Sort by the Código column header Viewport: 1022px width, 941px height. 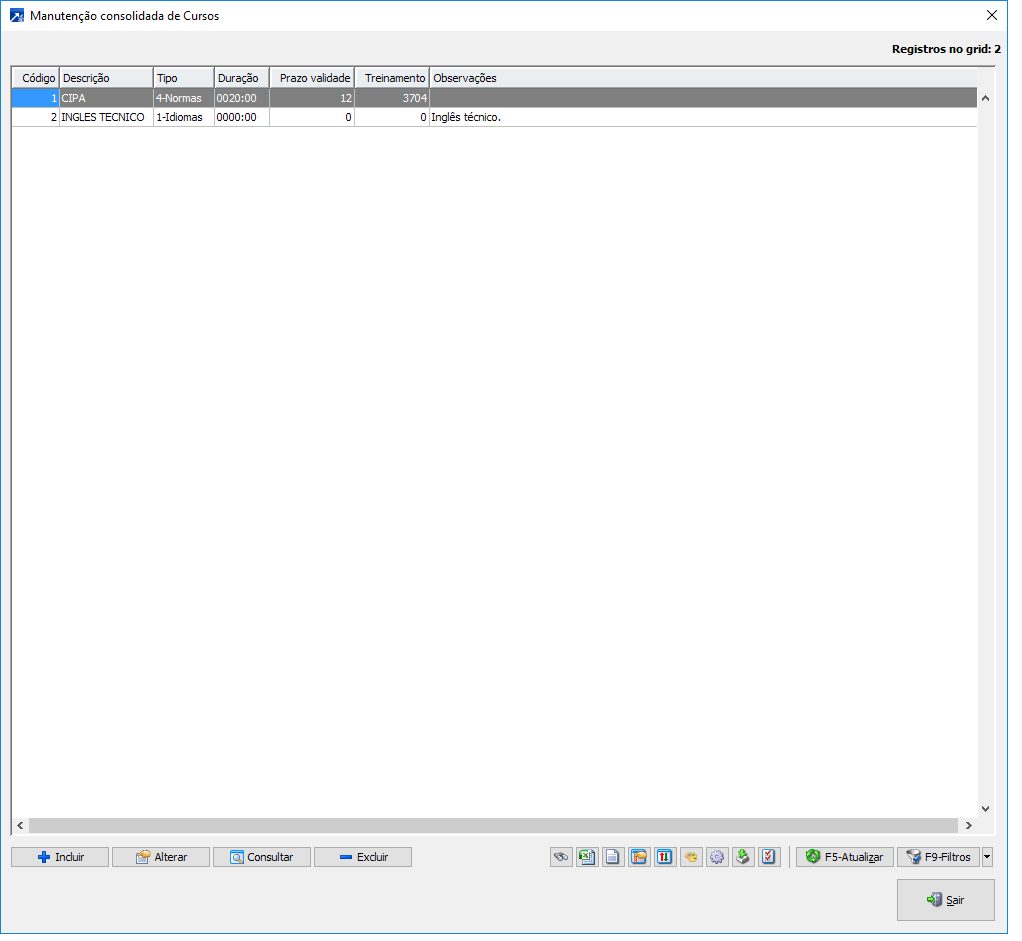tap(36, 79)
